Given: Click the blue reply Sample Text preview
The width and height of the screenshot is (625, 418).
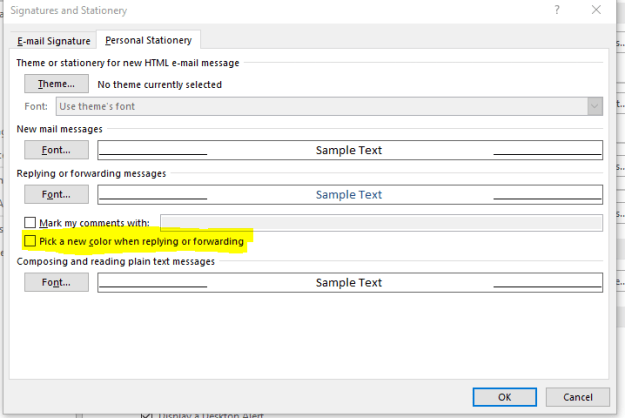Looking at the screenshot, I should tap(350, 195).
